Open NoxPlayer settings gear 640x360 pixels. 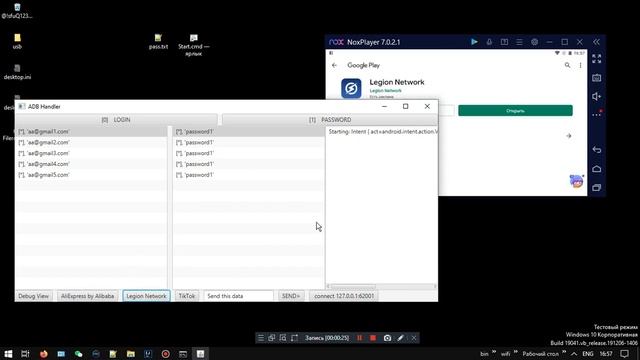[534, 42]
